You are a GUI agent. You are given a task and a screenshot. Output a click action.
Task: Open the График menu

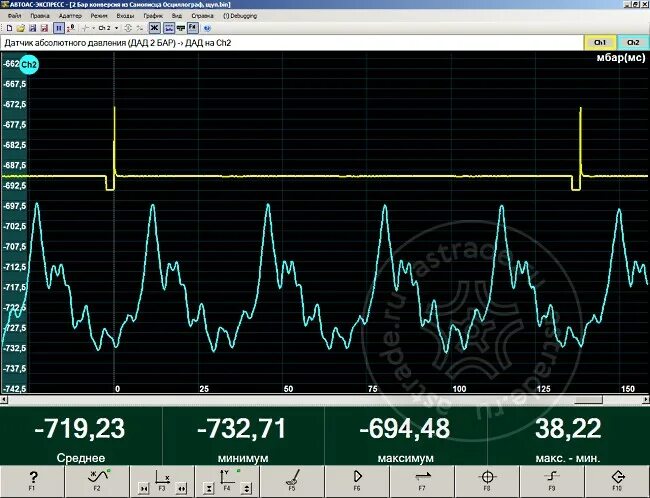153,16
